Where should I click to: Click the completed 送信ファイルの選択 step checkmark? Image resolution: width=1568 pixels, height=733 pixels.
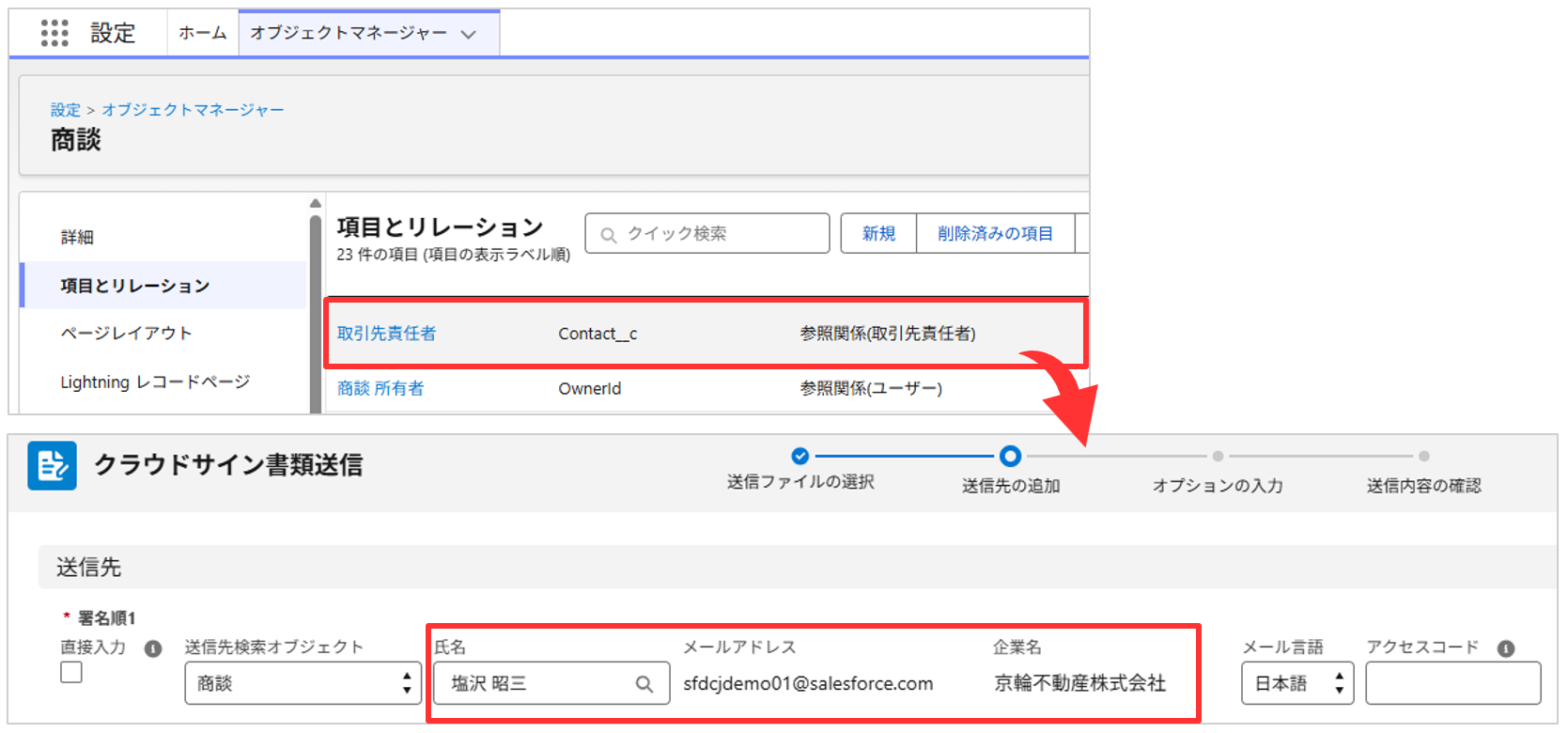(800, 456)
